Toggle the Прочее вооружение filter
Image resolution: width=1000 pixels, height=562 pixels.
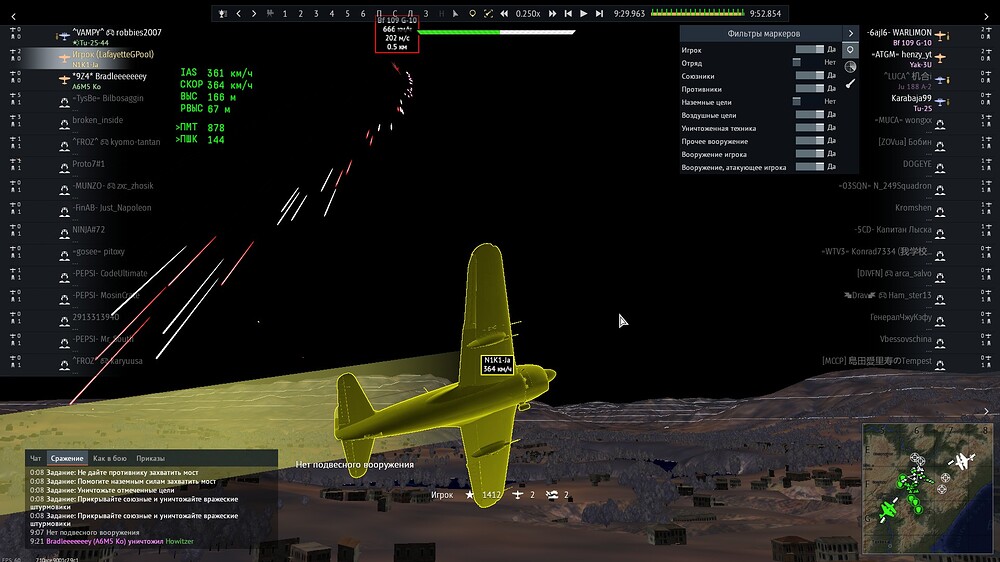pos(810,141)
